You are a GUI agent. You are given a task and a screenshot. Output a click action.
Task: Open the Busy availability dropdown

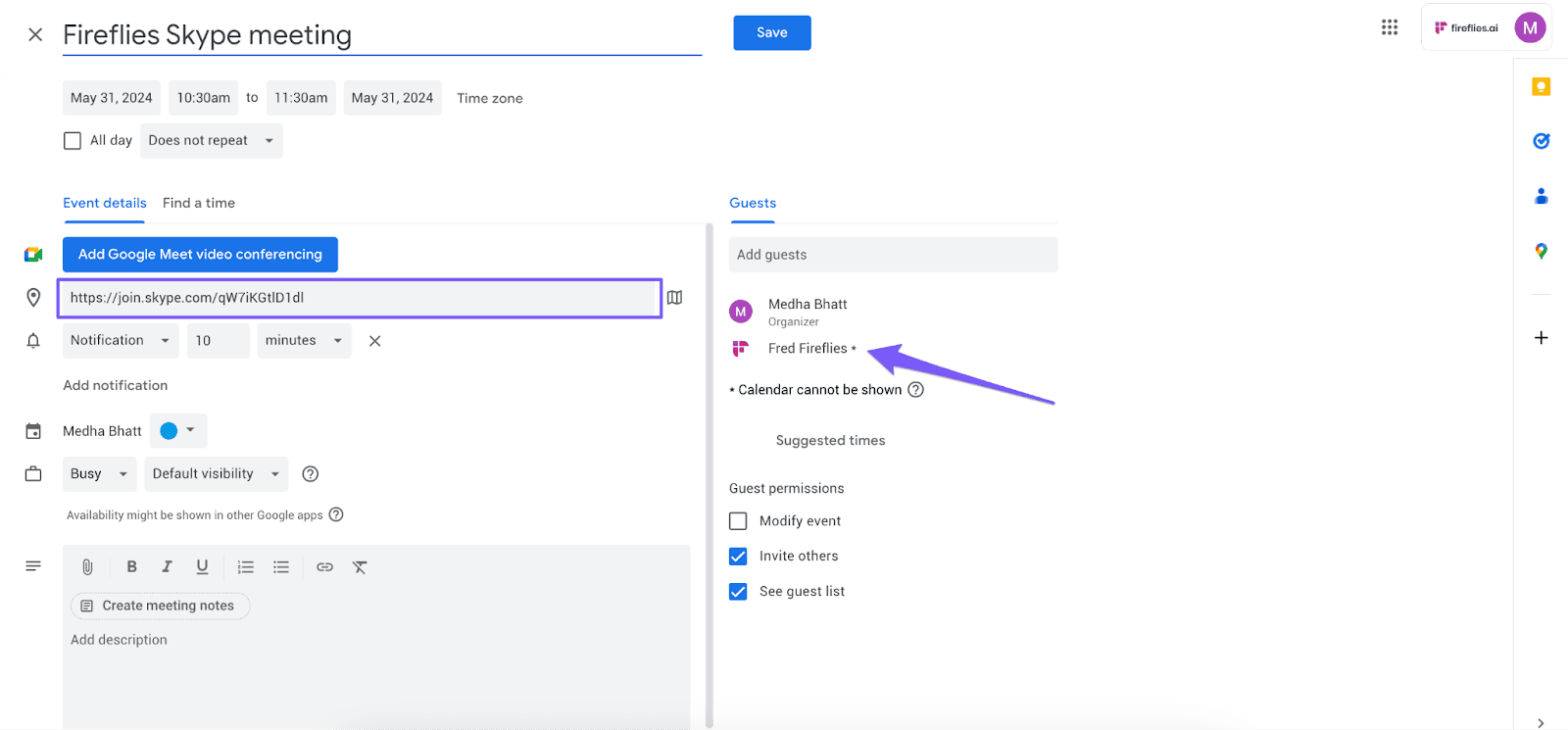pos(99,474)
